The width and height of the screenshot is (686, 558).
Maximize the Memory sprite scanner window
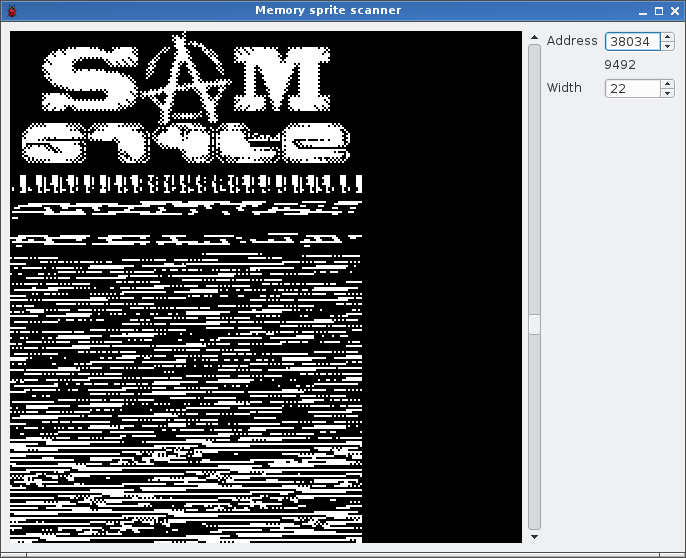tap(658, 10)
